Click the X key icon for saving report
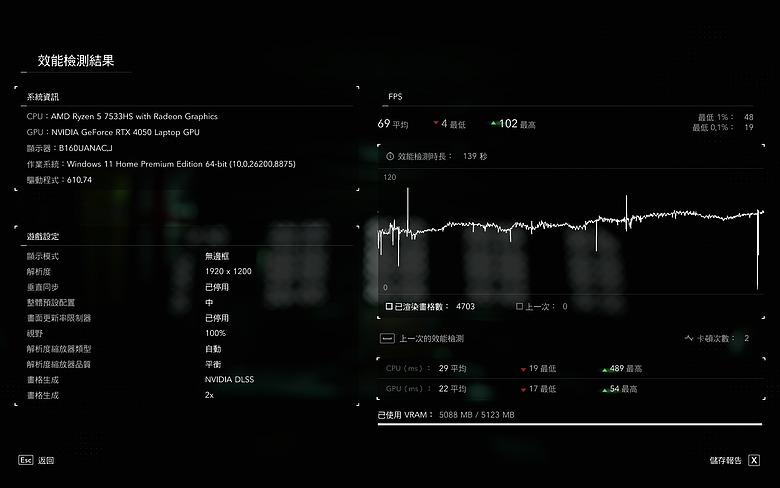Viewport: 780px width, 488px height. point(754,460)
